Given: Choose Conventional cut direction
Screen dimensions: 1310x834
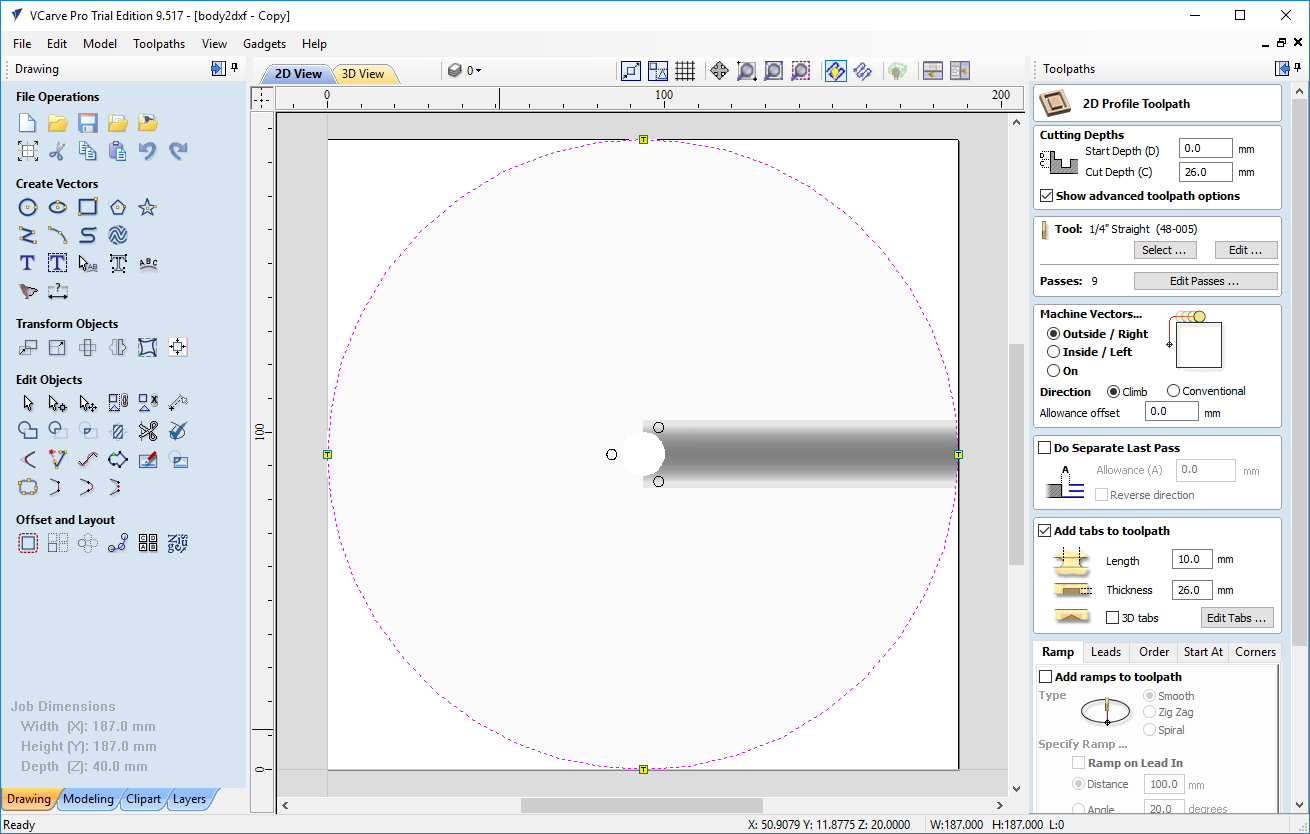Looking at the screenshot, I should click(x=1173, y=391).
